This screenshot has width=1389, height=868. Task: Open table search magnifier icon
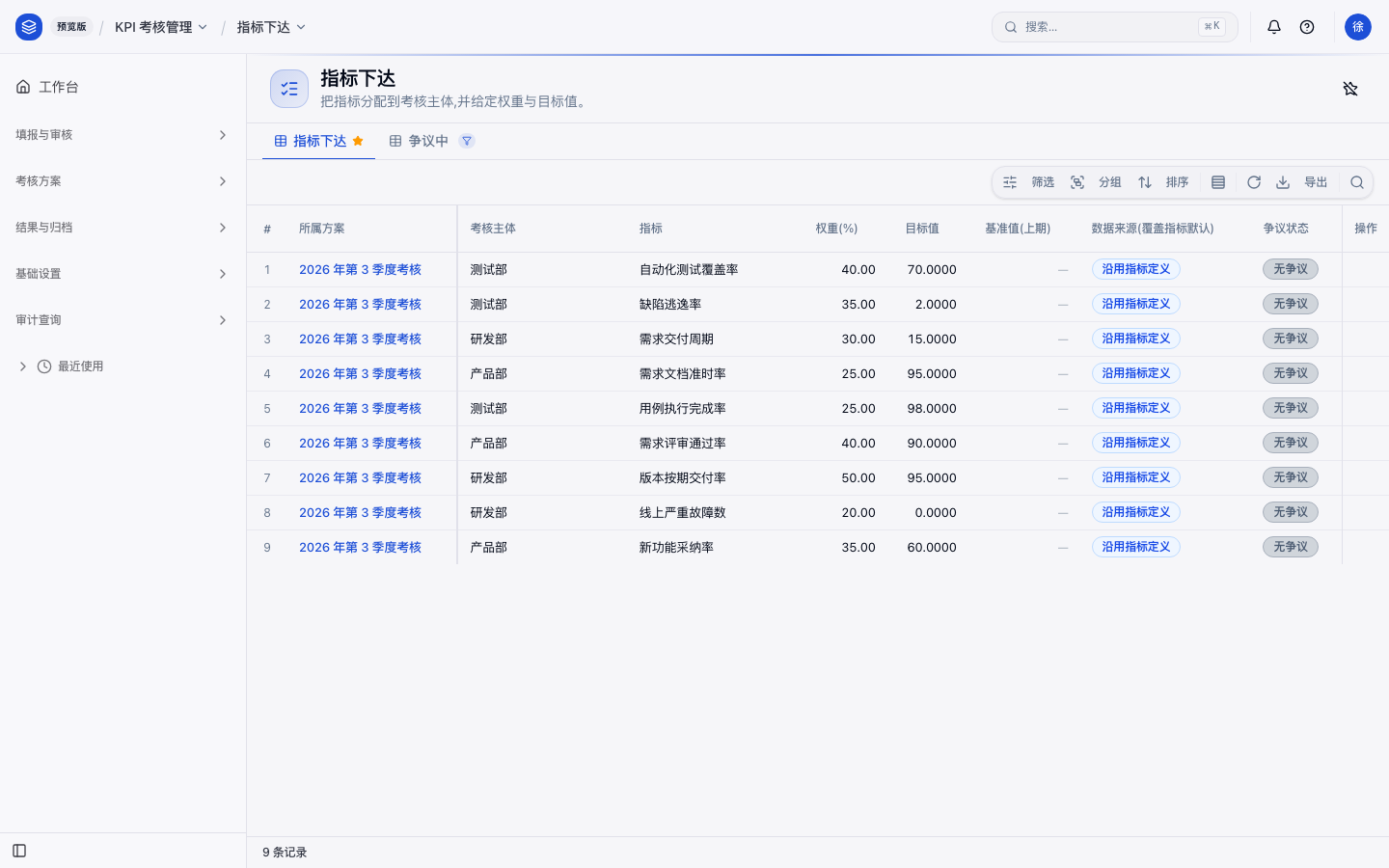coord(1357,182)
